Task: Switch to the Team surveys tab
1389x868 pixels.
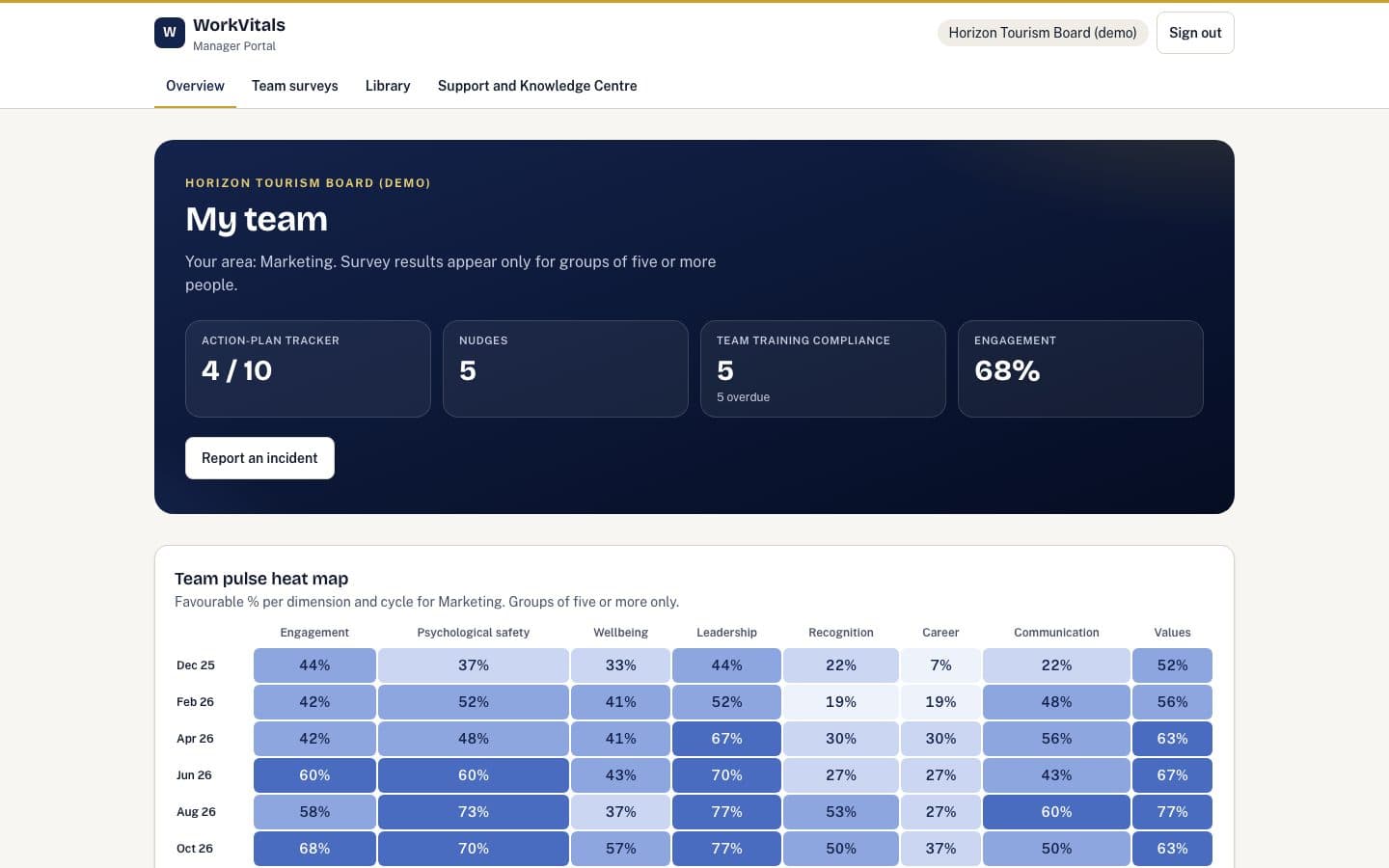Action: [x=295, y=86]
